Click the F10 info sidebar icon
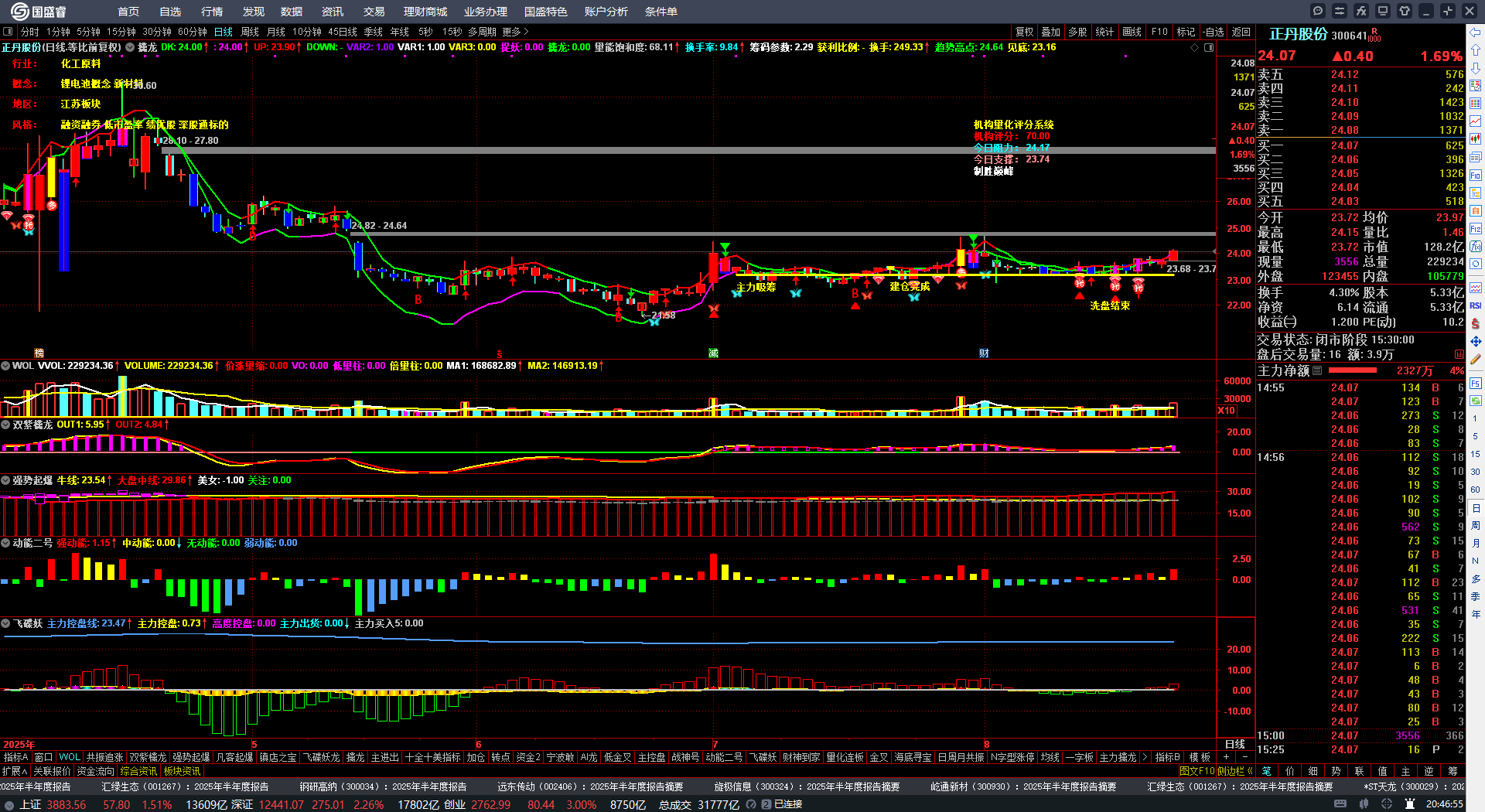This screenshot has height=812, width=1485. click(1476, 175)
